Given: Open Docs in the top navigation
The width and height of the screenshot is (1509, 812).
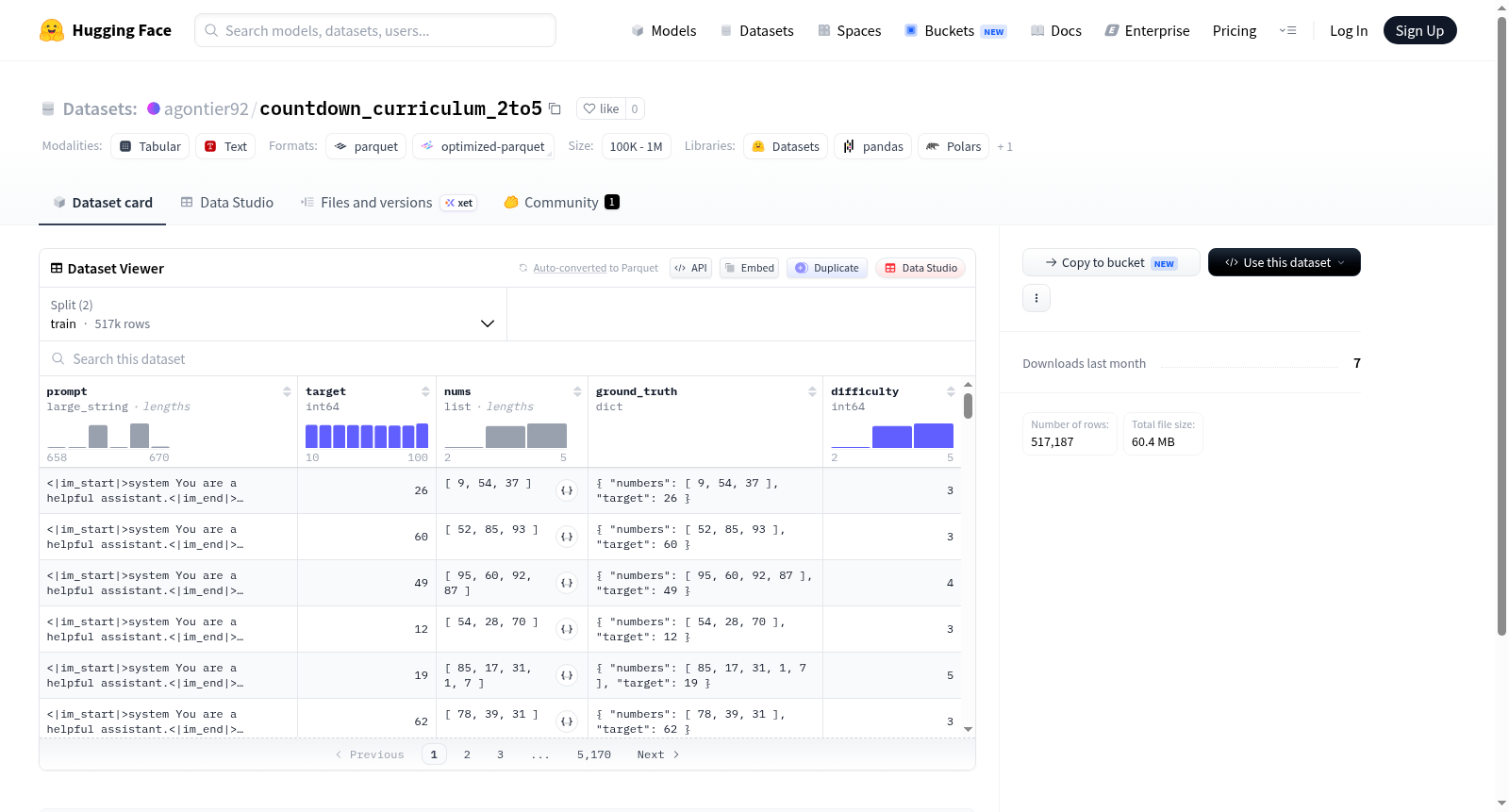Looking at the screenshot, I should click(x=1056, y=31).
